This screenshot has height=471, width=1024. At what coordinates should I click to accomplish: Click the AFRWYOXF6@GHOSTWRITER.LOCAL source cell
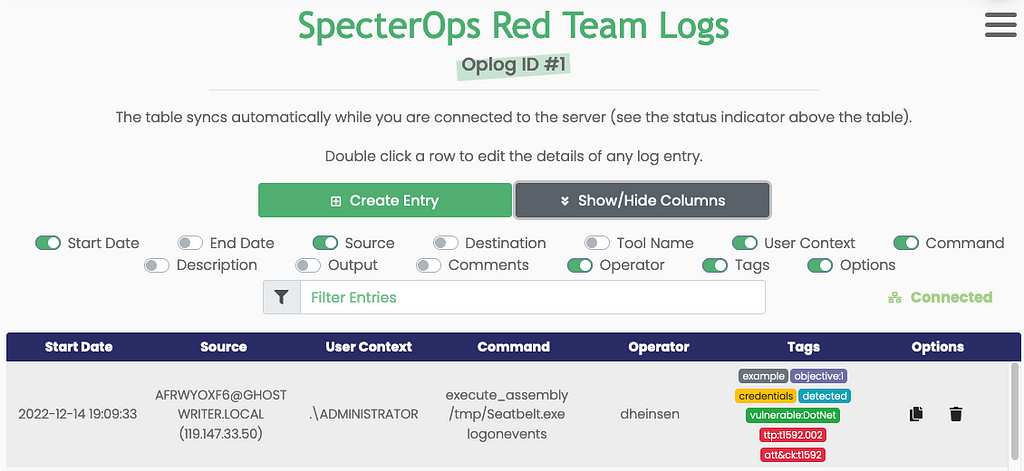(221, 414)
